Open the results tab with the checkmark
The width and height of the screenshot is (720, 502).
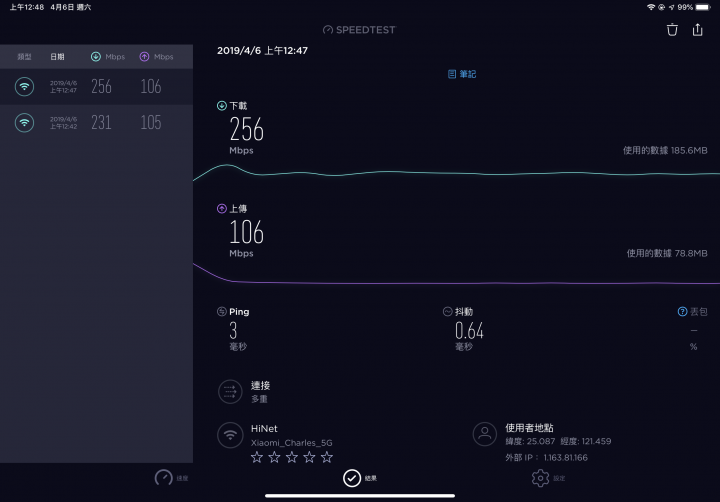click(x=360, y=478)
